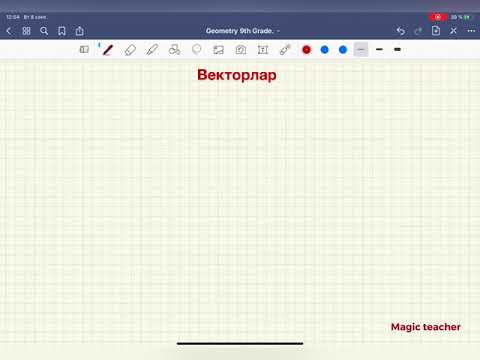The height and width of the screenshot is (360, 480).
Task: Redo the last action
Action: pos(418,31)
